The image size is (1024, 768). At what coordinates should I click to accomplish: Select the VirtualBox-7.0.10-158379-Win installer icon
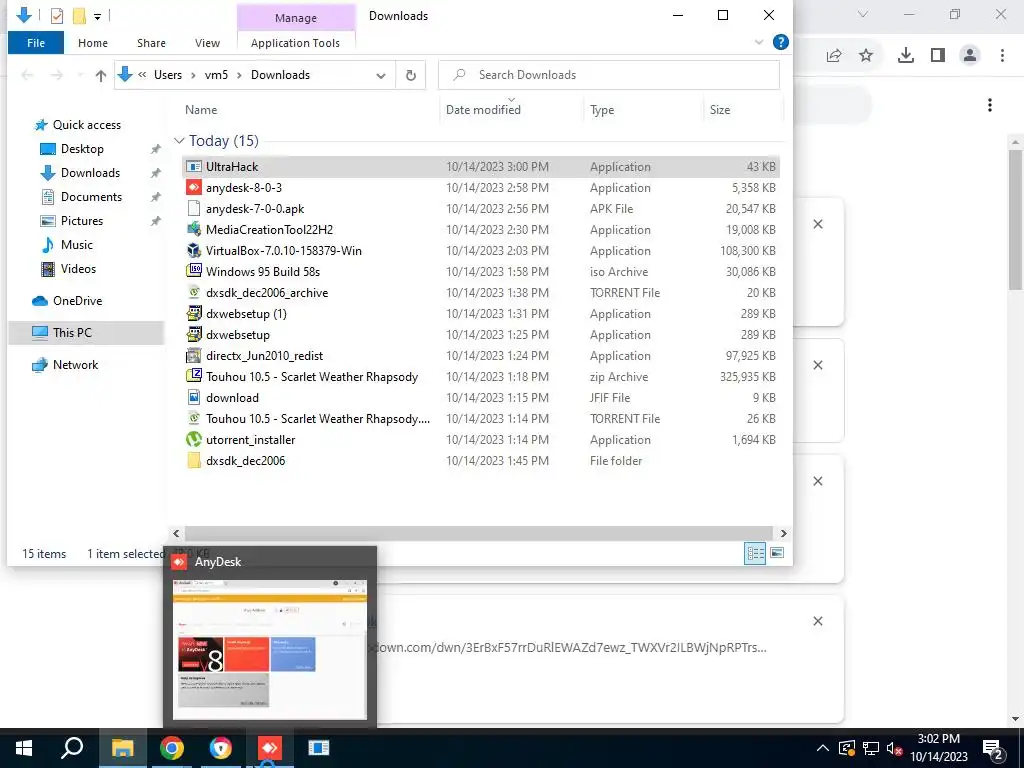pyautogui.click(x=193, y=250)
